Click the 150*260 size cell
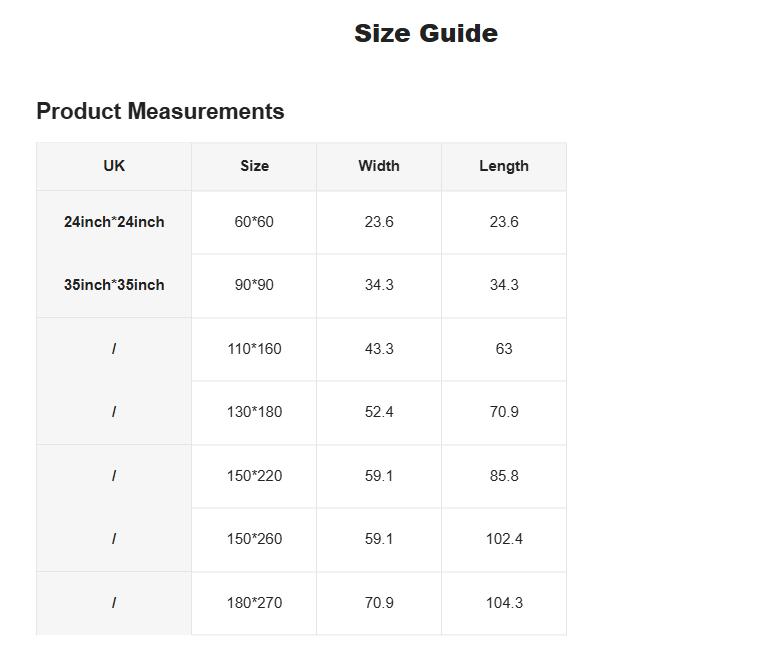 point(254,539)
